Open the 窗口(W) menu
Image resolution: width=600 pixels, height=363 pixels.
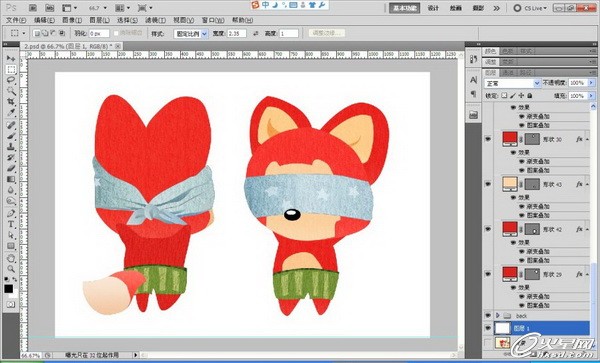pos(213,20)
